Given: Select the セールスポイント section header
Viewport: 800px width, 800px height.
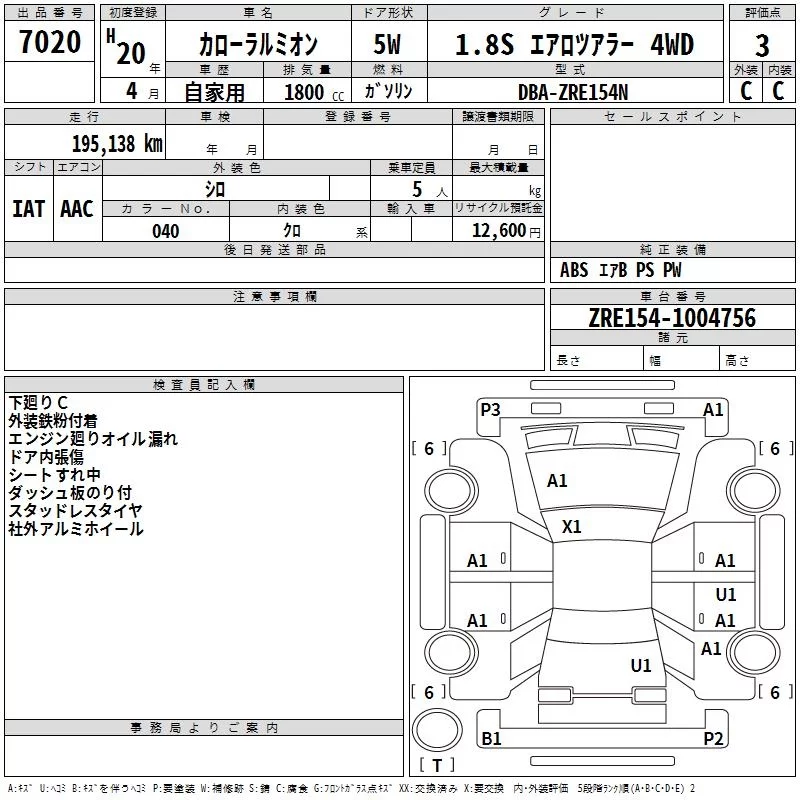Looking at the screenshot, I should [672, 117].
